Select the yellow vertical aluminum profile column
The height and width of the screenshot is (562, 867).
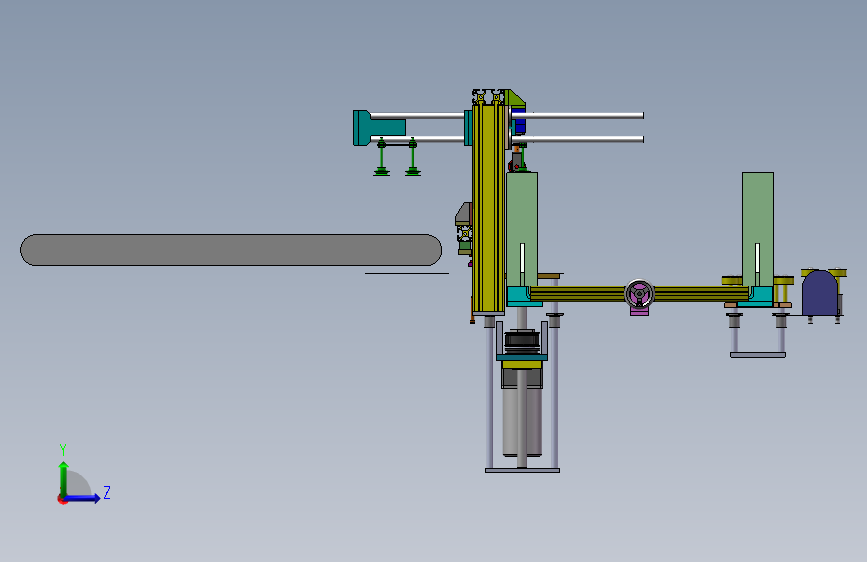[489, 207]
